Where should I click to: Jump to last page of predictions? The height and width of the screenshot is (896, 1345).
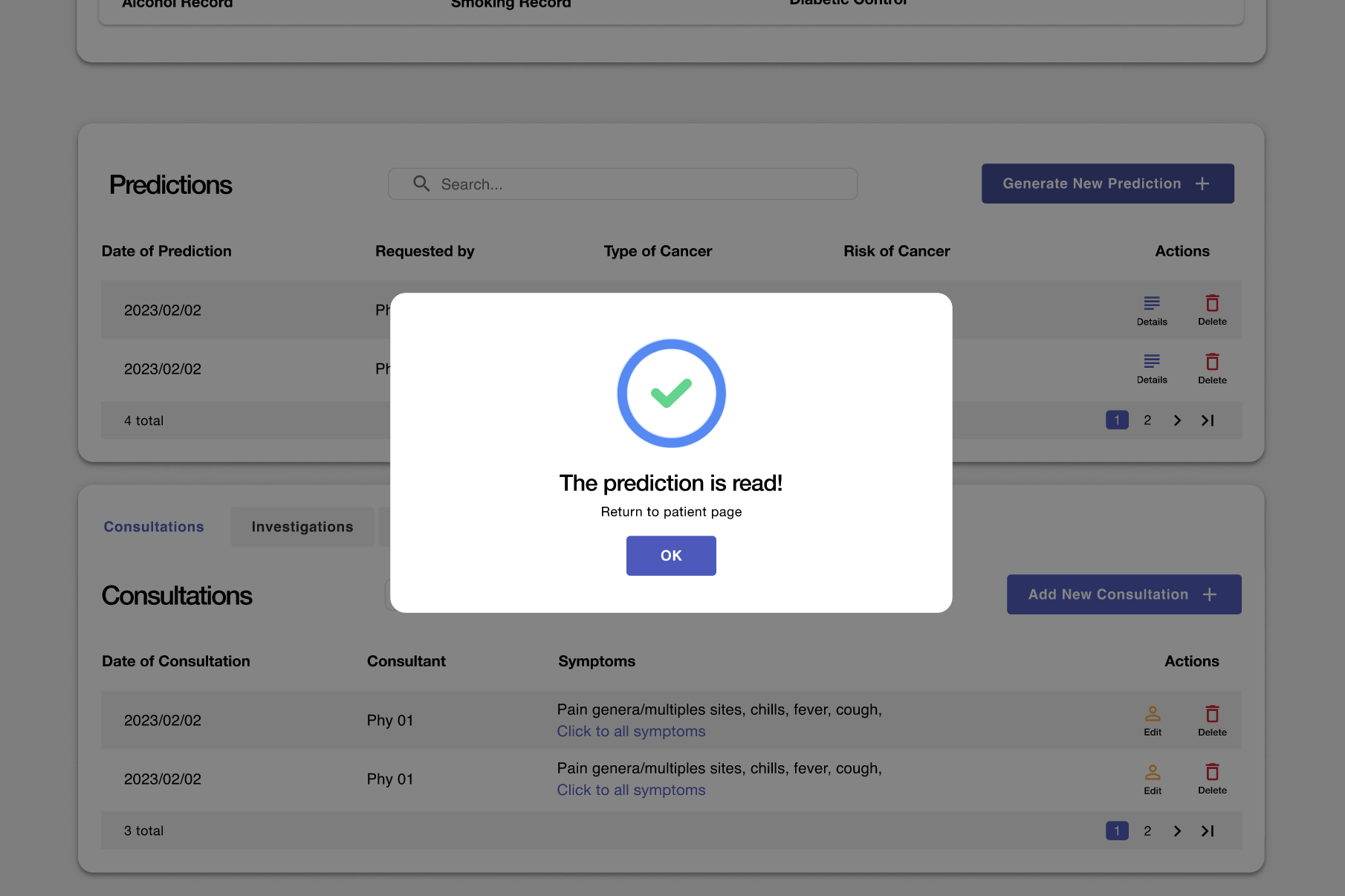tap(1208, 421)
